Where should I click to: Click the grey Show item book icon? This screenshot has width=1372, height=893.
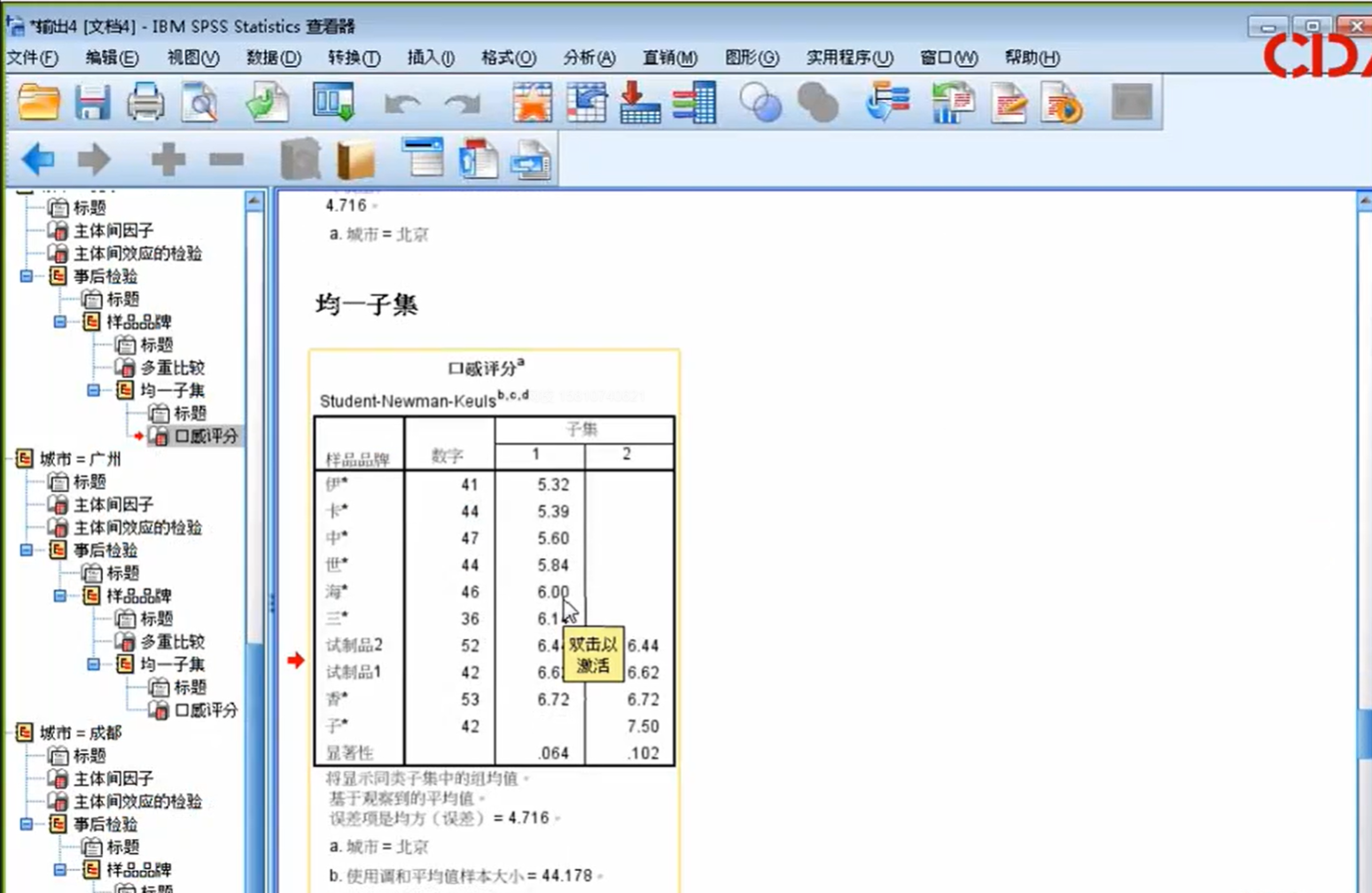[x=300, y=159]
